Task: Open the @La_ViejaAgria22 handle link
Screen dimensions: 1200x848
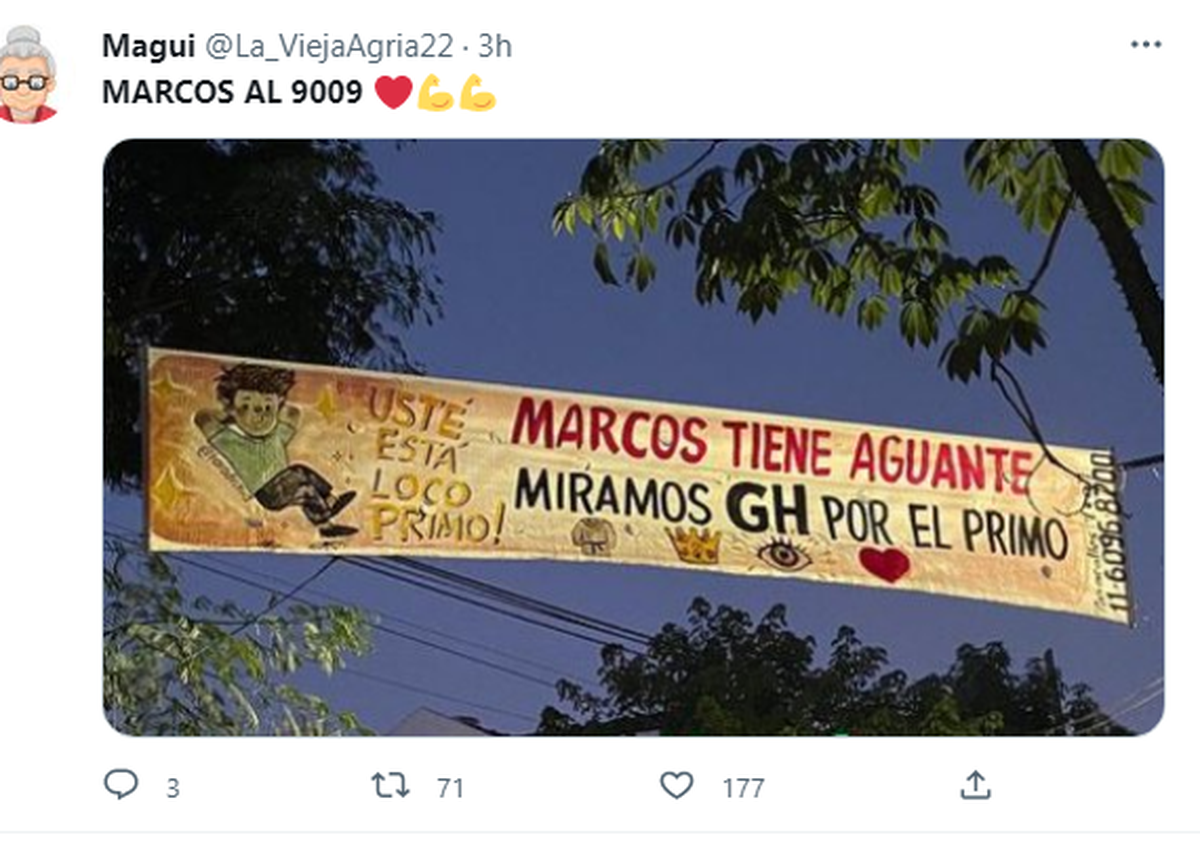Action: pyautogui.click(x=330, y=46)
